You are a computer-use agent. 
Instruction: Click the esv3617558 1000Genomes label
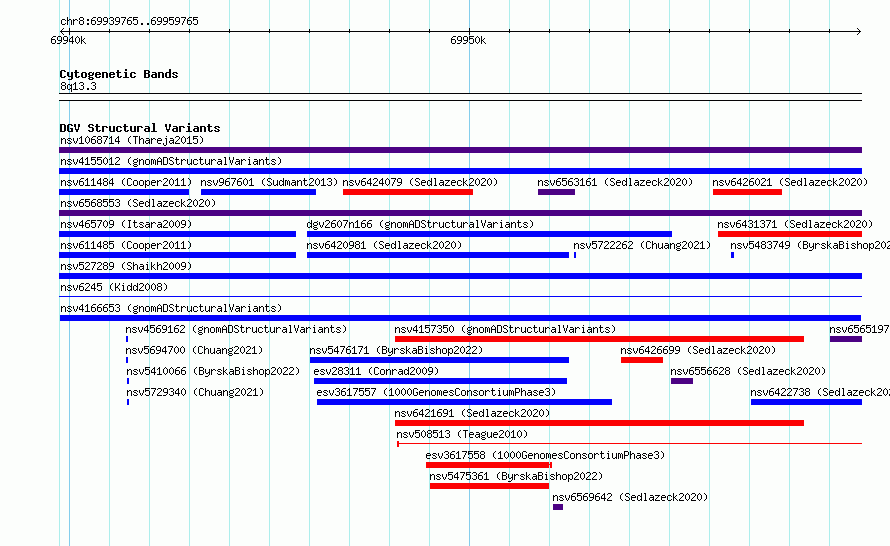[x=545, y=455]
